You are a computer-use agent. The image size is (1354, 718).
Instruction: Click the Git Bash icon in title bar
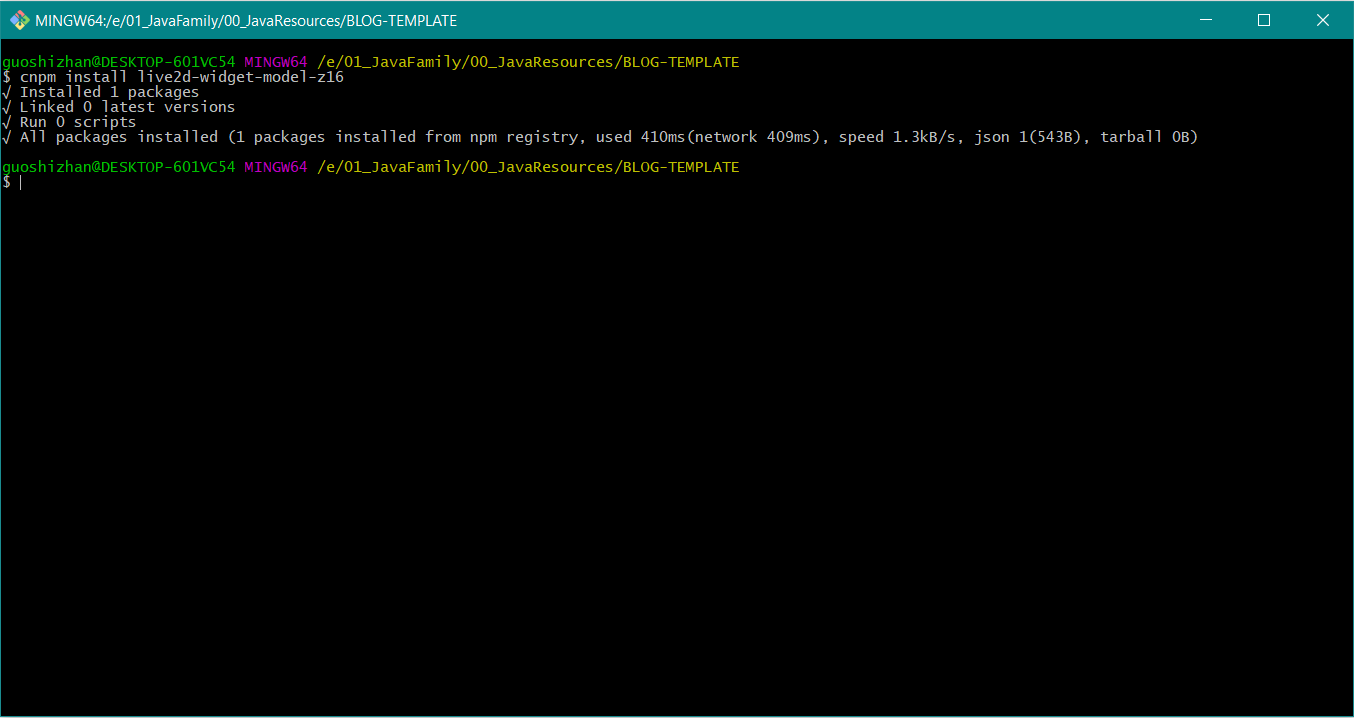click(20, 20)
